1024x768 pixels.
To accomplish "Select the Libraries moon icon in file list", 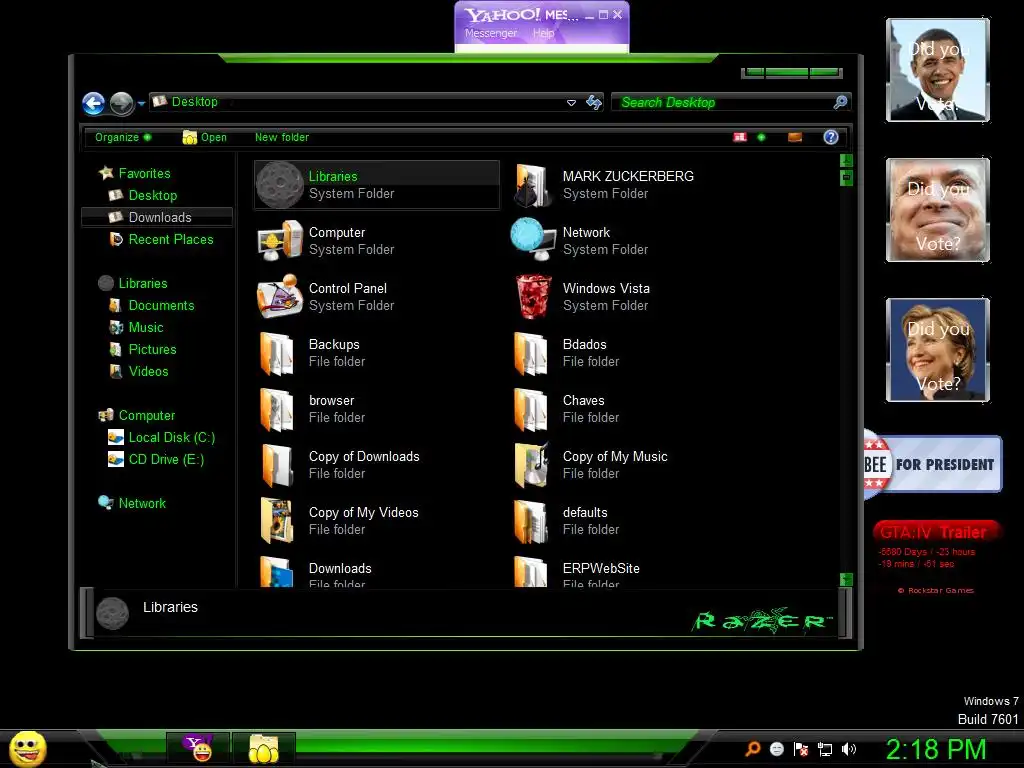I will [x=280, y=185].
